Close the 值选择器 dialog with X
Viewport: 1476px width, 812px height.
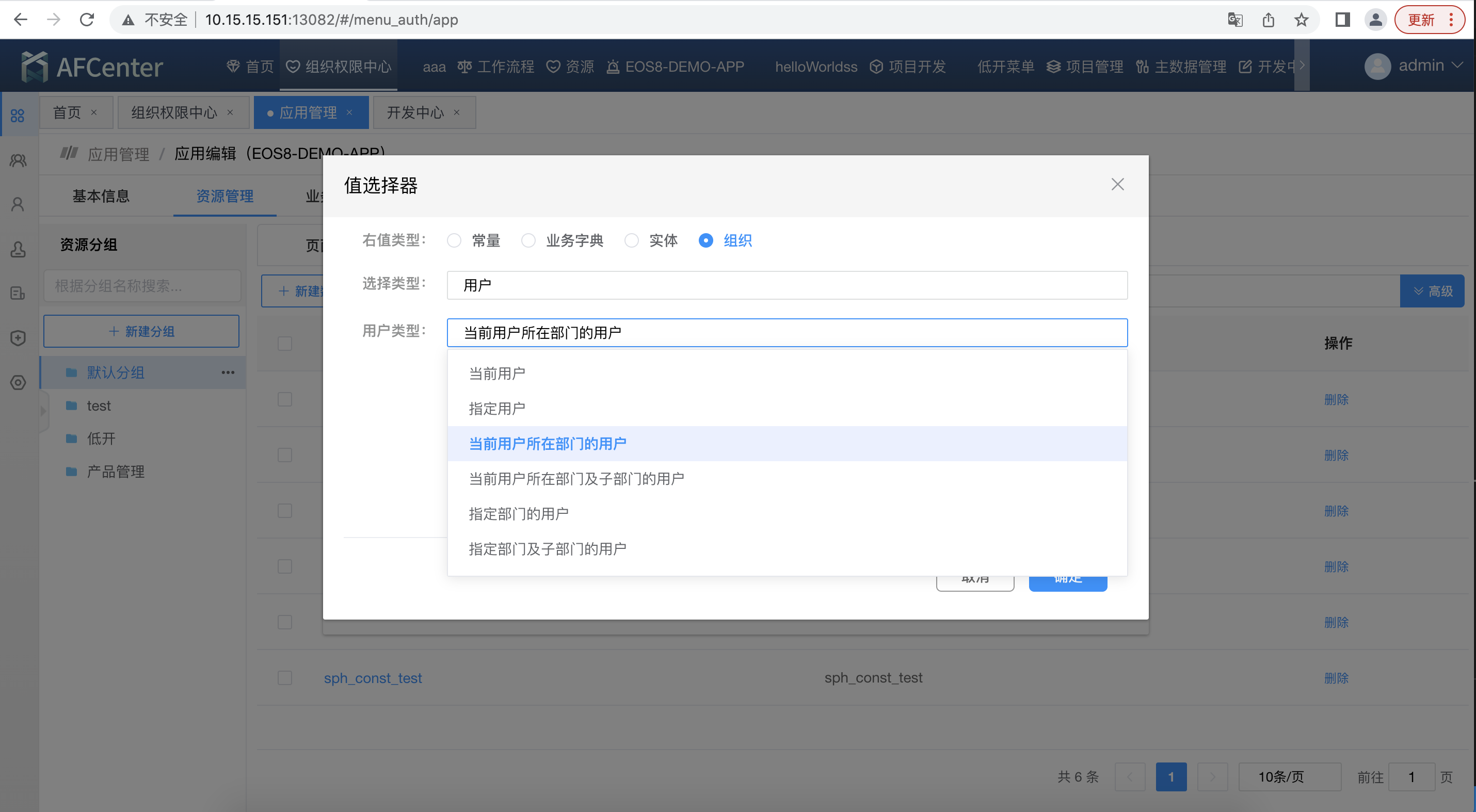click(x=1117, y=184)
